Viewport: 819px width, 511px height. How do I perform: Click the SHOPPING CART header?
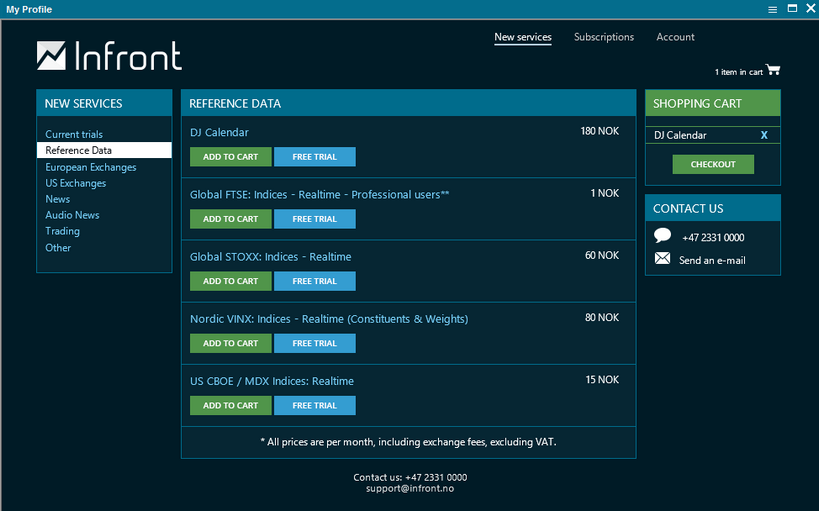[x=713, y=103]
